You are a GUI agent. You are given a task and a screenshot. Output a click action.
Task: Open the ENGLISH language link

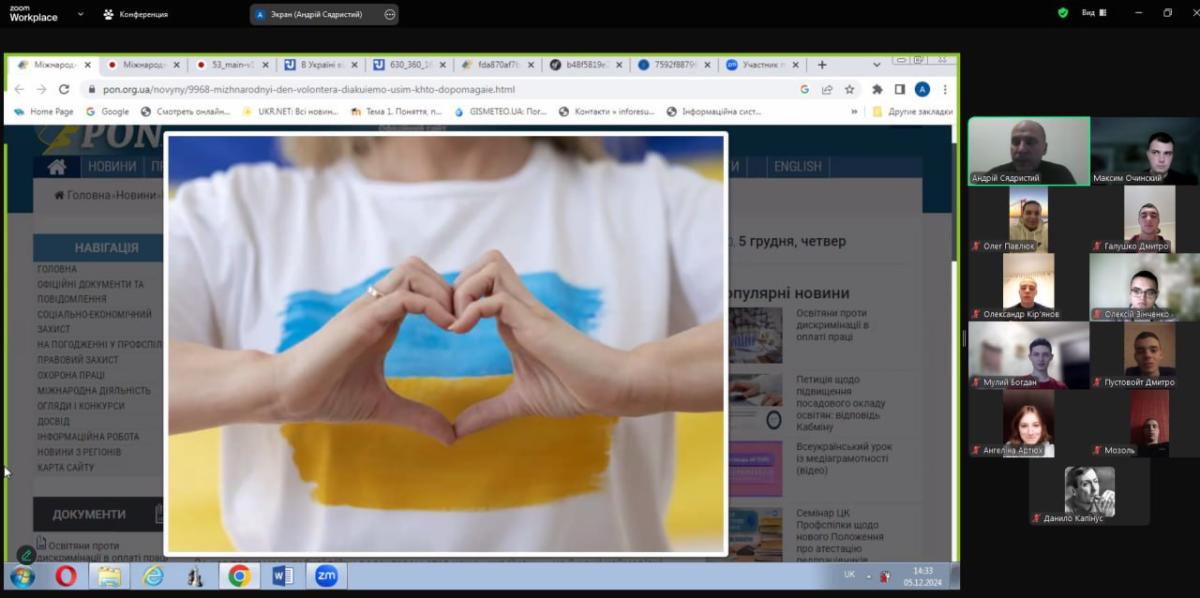coord(797,166)
